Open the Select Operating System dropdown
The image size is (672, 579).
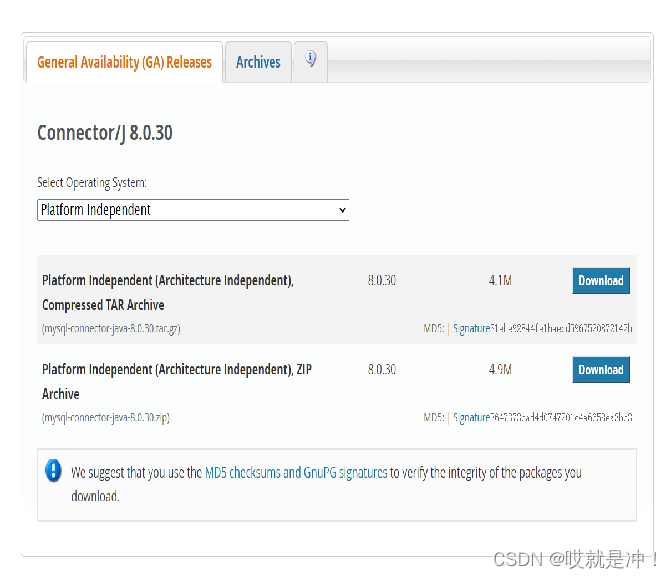click(x=193, y=210)
